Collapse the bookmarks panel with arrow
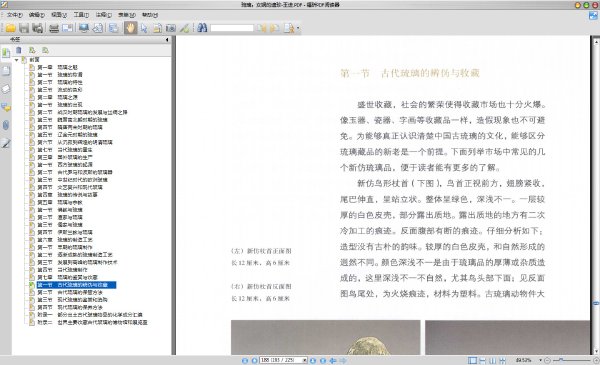Viewport: 600px width, 365px height. click(x=167, y=39)
